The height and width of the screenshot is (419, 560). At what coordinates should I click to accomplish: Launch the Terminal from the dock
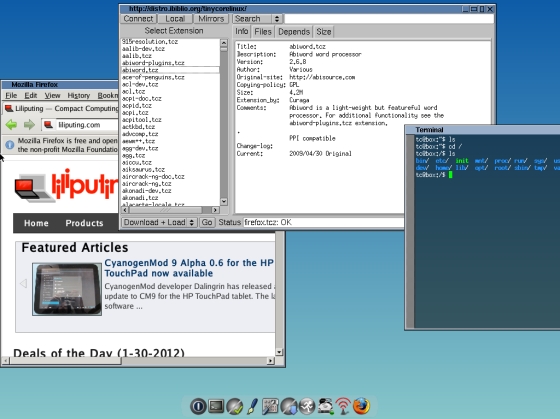pyautogui.click(x=216, y=406)
